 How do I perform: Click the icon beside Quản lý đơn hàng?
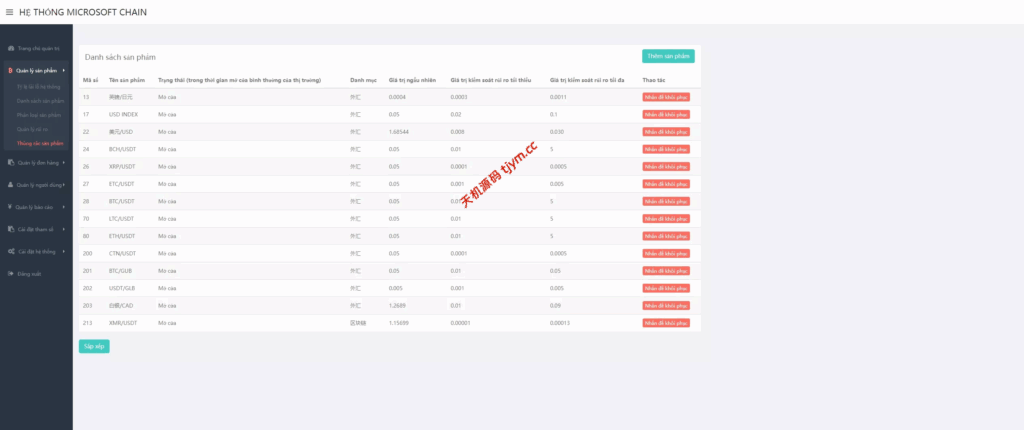[10, 162]
